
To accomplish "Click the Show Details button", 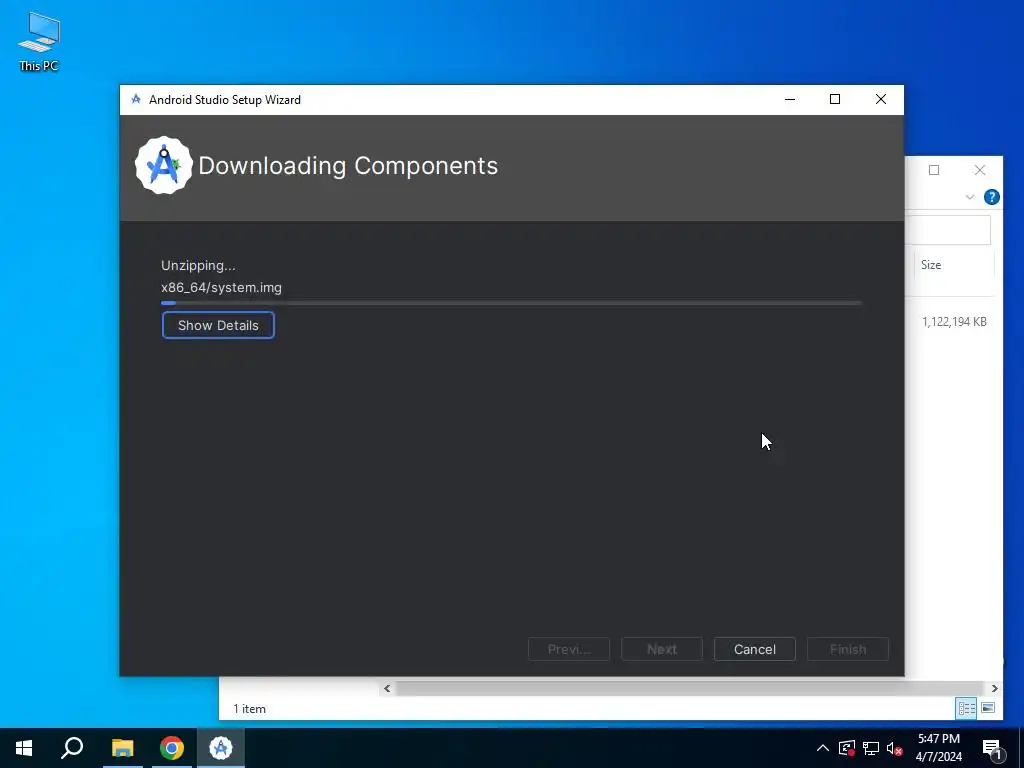I will click(x=218, y=325).
